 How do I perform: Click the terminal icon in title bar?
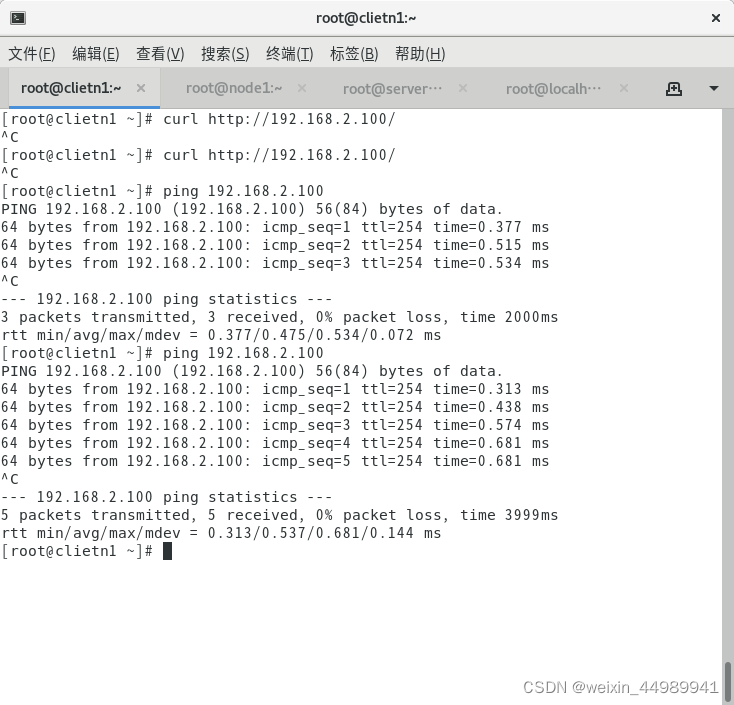tap(18, 18)
